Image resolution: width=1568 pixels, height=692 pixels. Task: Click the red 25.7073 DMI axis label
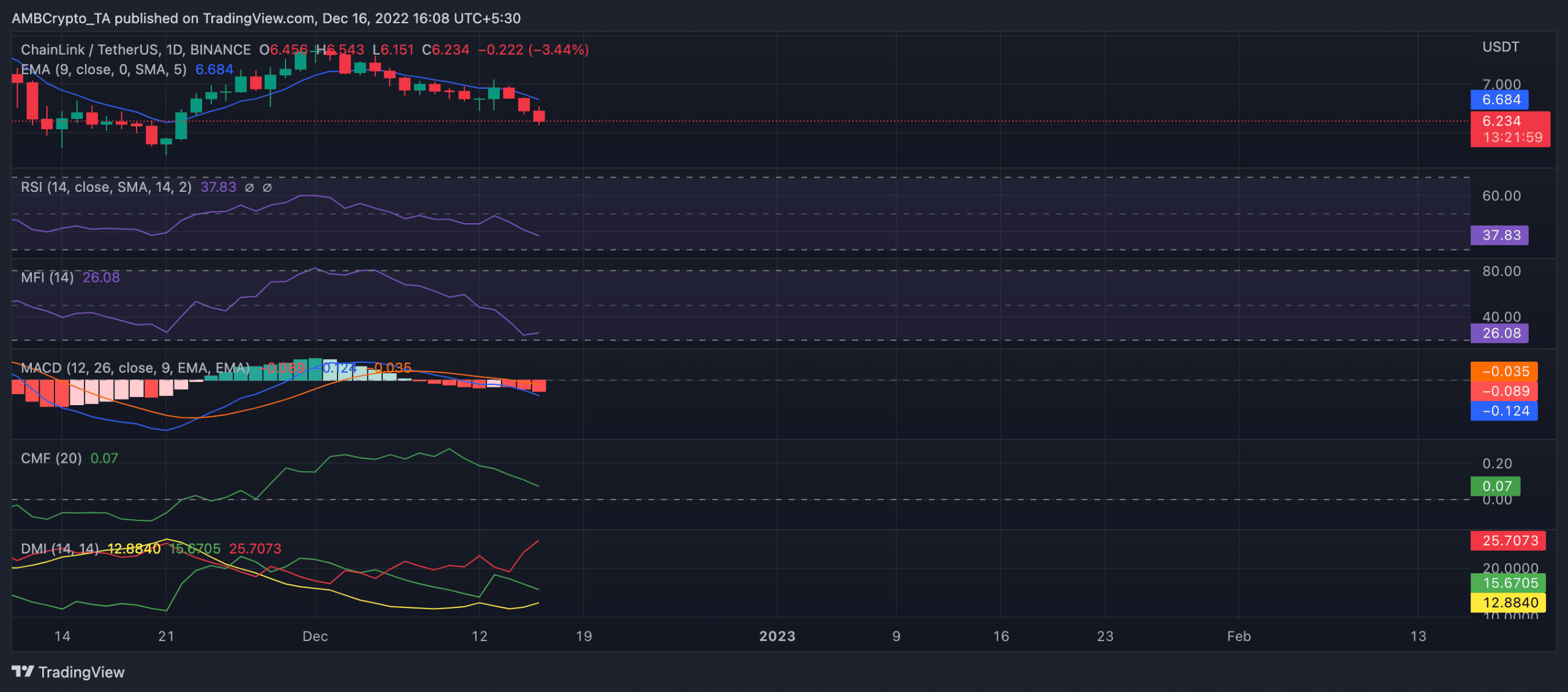pyautogui.click(x=1508, y=540)
